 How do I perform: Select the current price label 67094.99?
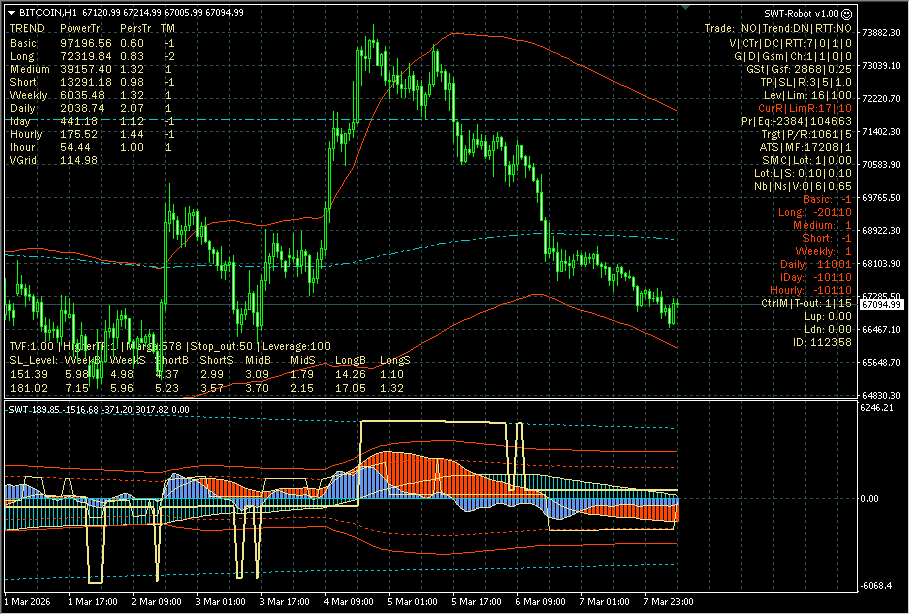(x=881, y=305)
